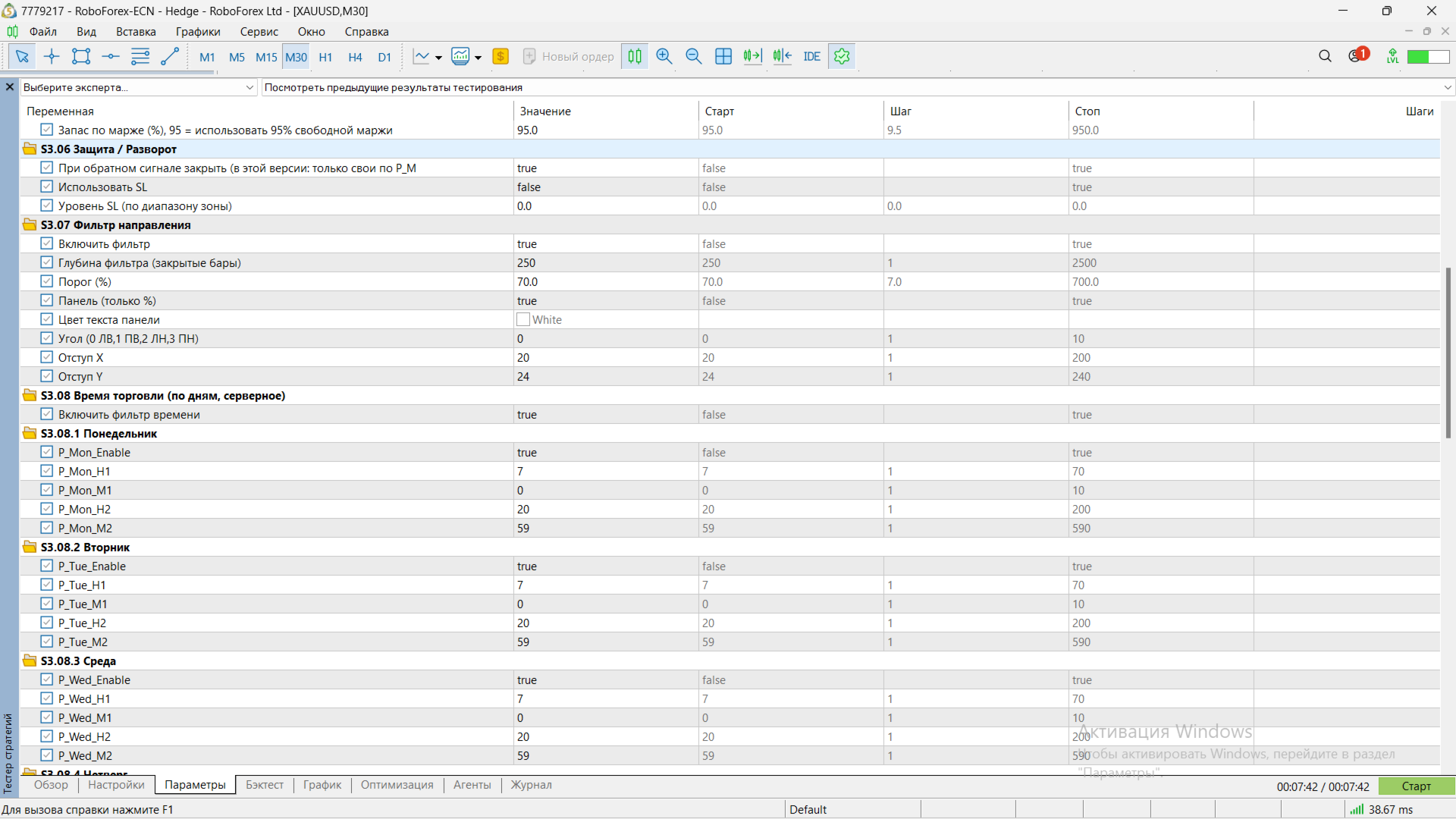Click the White color swatch

coord(523,319)
